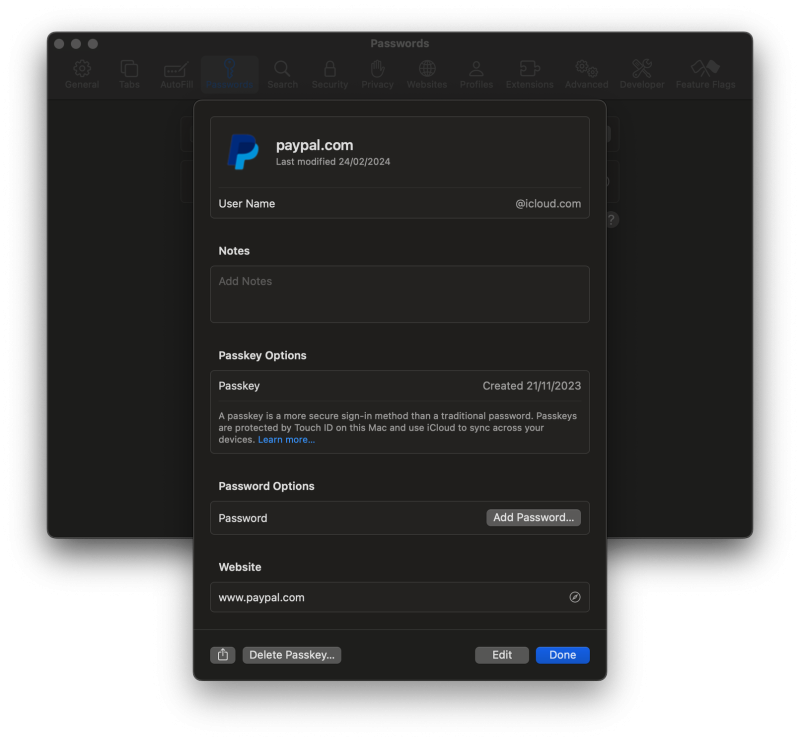
Task: Confirm with the blue Done button
Action: (562, 655)
